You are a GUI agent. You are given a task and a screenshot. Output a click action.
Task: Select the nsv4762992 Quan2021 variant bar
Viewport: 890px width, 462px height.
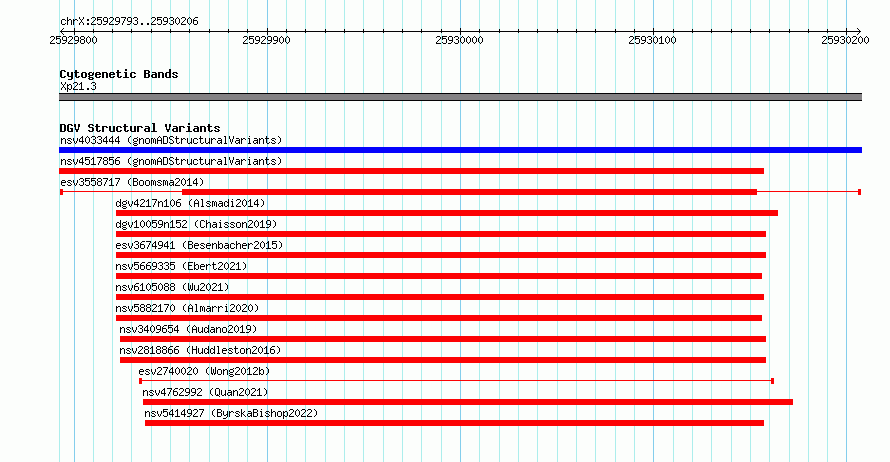468,402
